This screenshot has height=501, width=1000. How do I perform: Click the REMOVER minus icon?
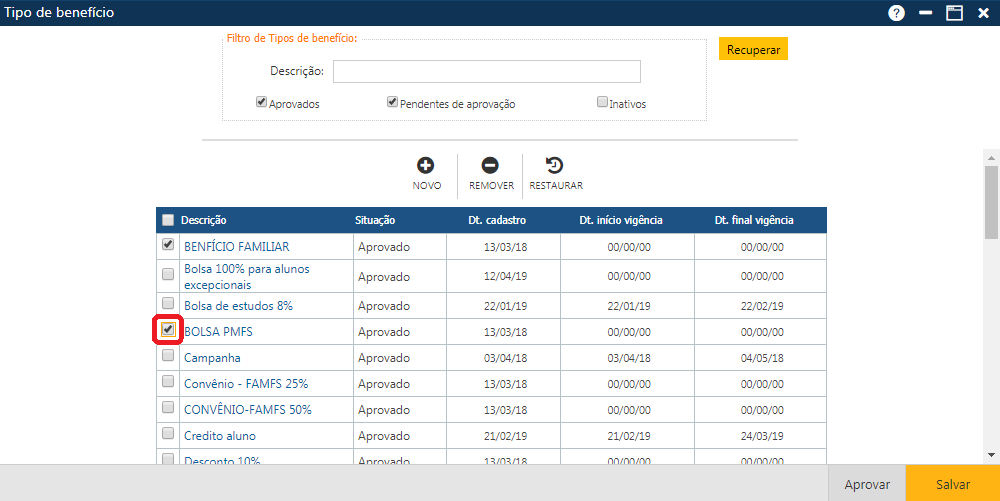coord(490,166)
